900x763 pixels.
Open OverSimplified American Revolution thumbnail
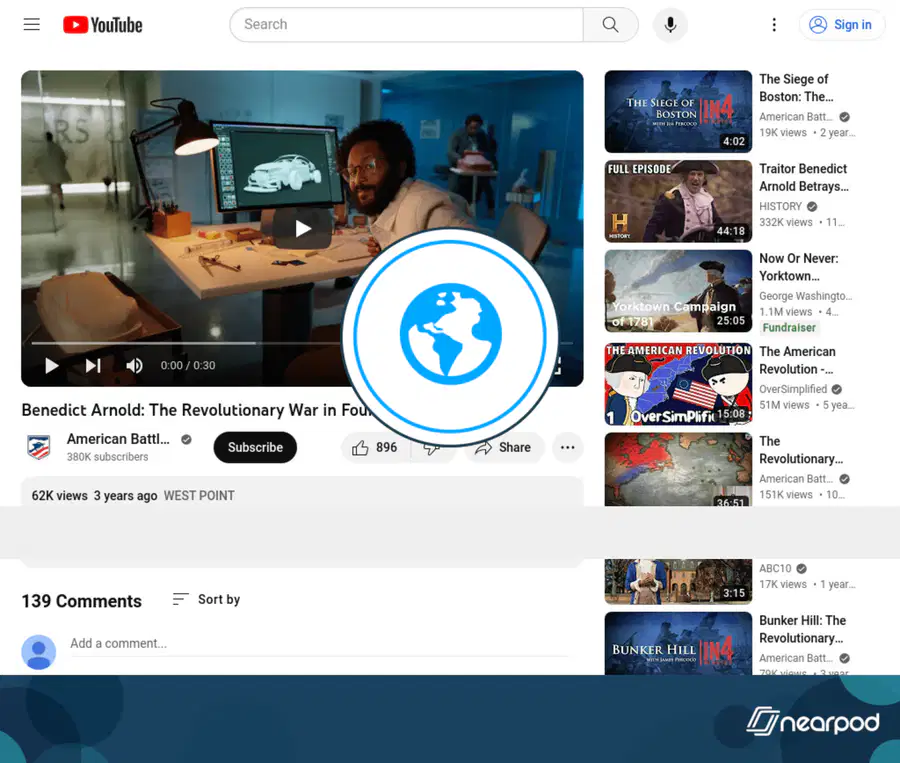678,384
